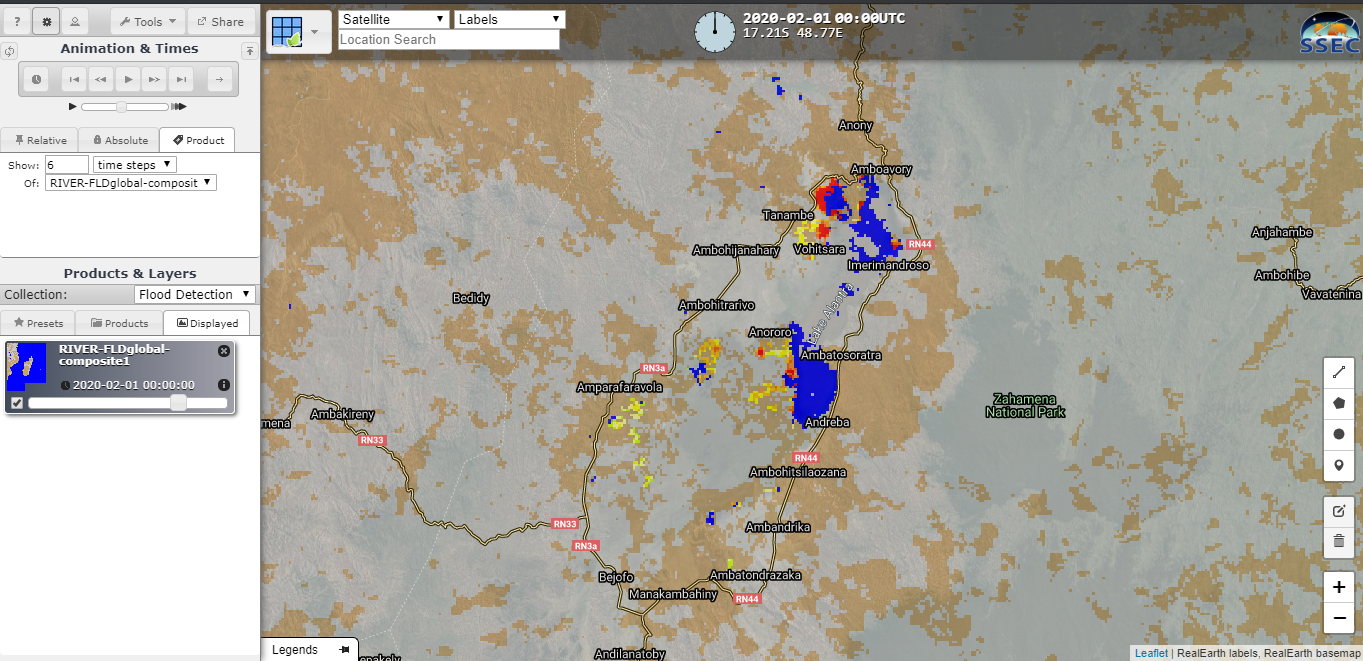Click the SSEC logo
The width and height of the screenshot is (1363, 661).
tap(1328, 34)
